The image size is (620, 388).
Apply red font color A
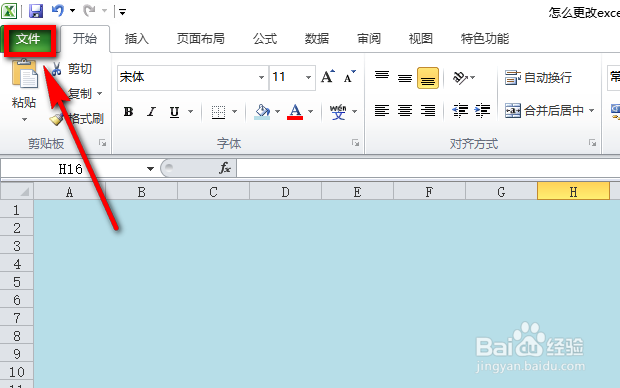coord(295,112)
